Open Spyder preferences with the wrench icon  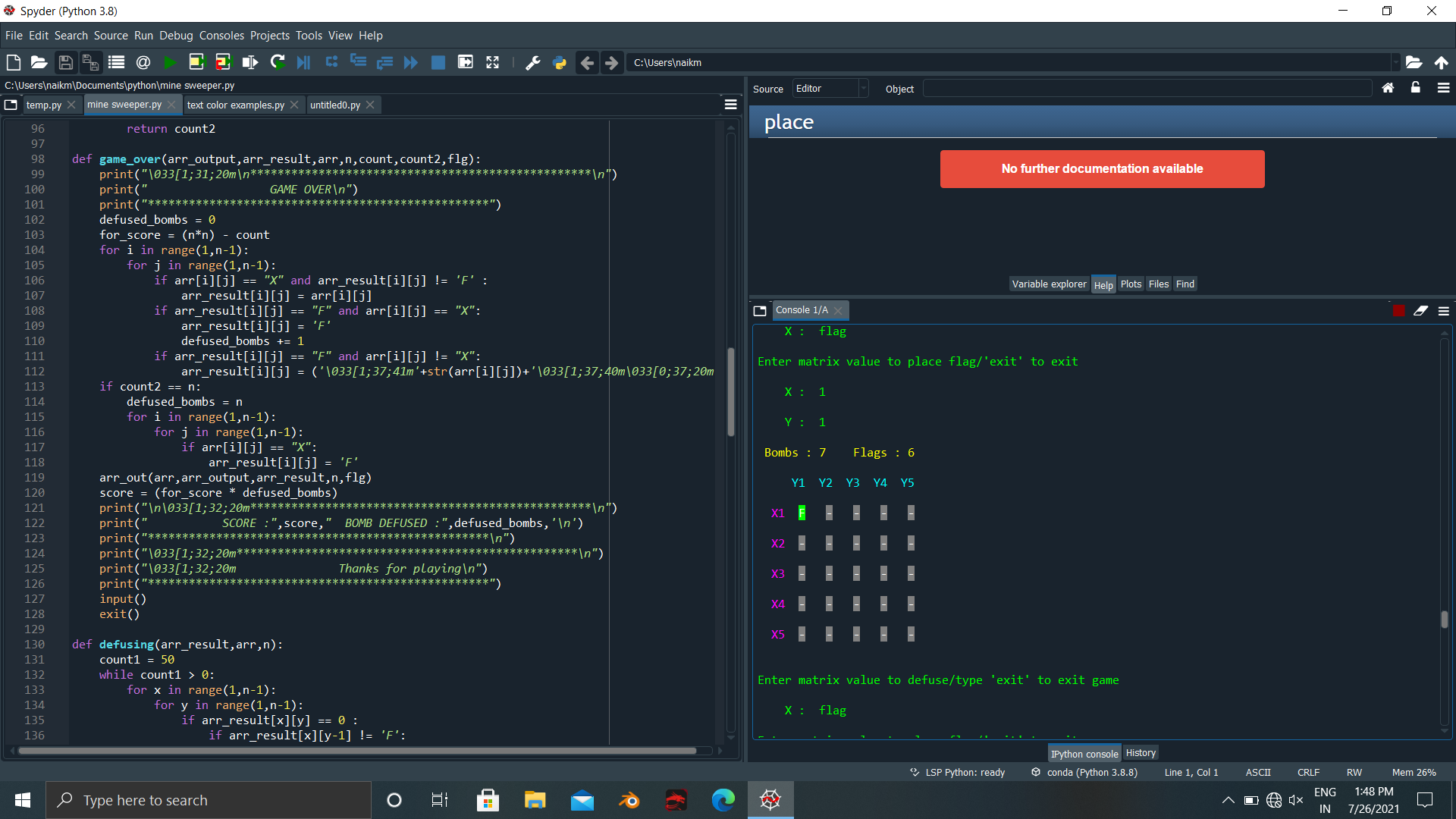pos(533,62)
